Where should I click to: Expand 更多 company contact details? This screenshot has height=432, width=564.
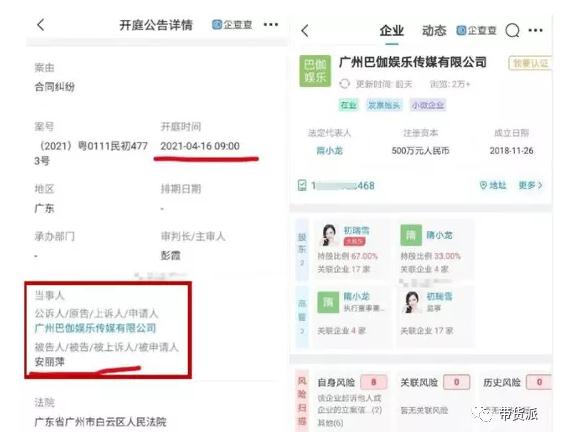point(530,185)
